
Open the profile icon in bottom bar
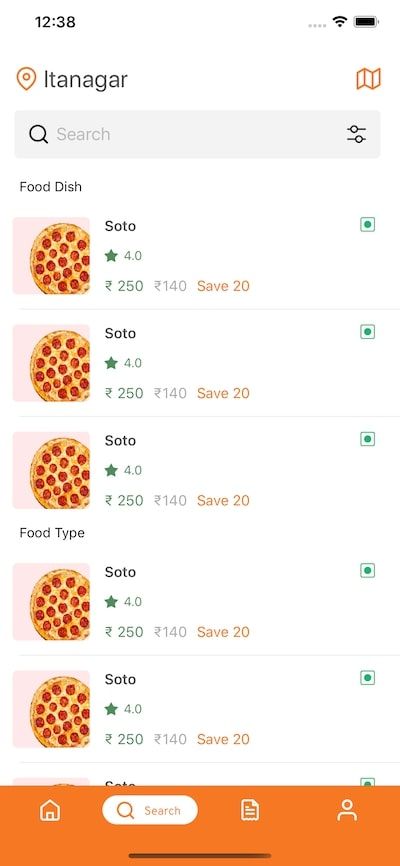347,810
